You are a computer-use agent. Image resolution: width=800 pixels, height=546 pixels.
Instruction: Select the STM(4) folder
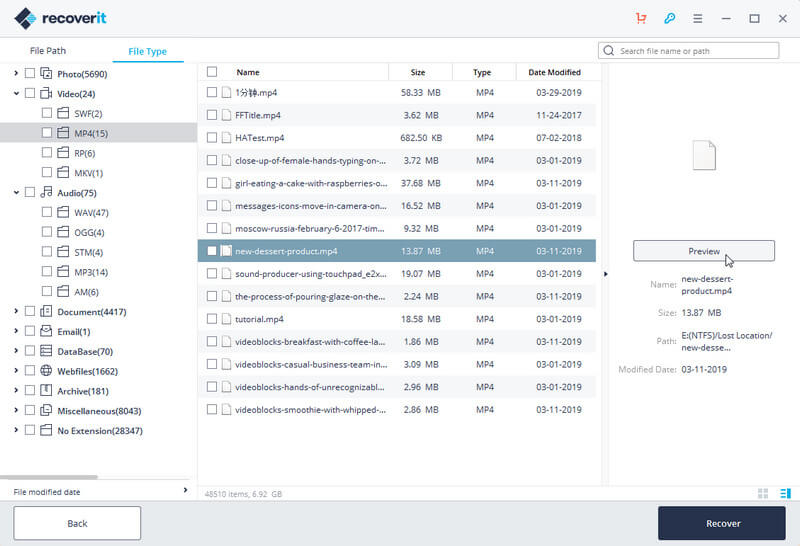pyautogui.click(x=89, y=252)
